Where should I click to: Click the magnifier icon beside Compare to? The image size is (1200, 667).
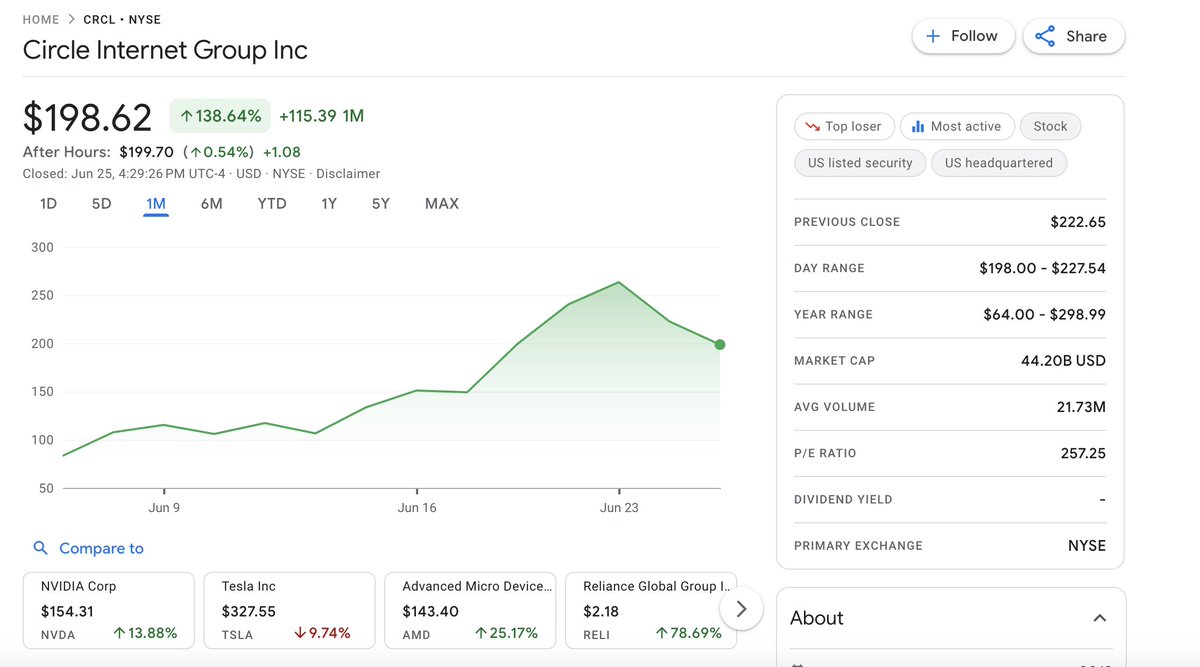tap(41, 548)
